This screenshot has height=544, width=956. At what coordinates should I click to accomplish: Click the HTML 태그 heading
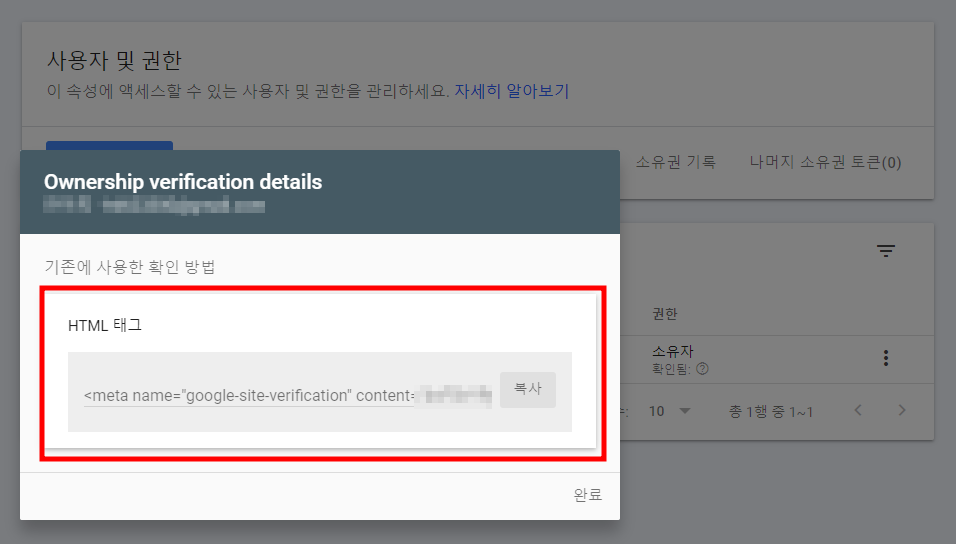point(105,325)
